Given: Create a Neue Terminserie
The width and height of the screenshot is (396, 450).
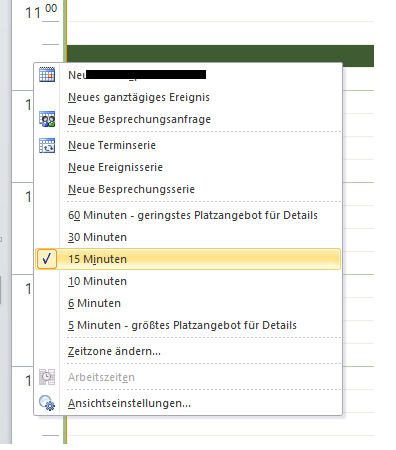Looking at the screenshot, I should 188,145.
